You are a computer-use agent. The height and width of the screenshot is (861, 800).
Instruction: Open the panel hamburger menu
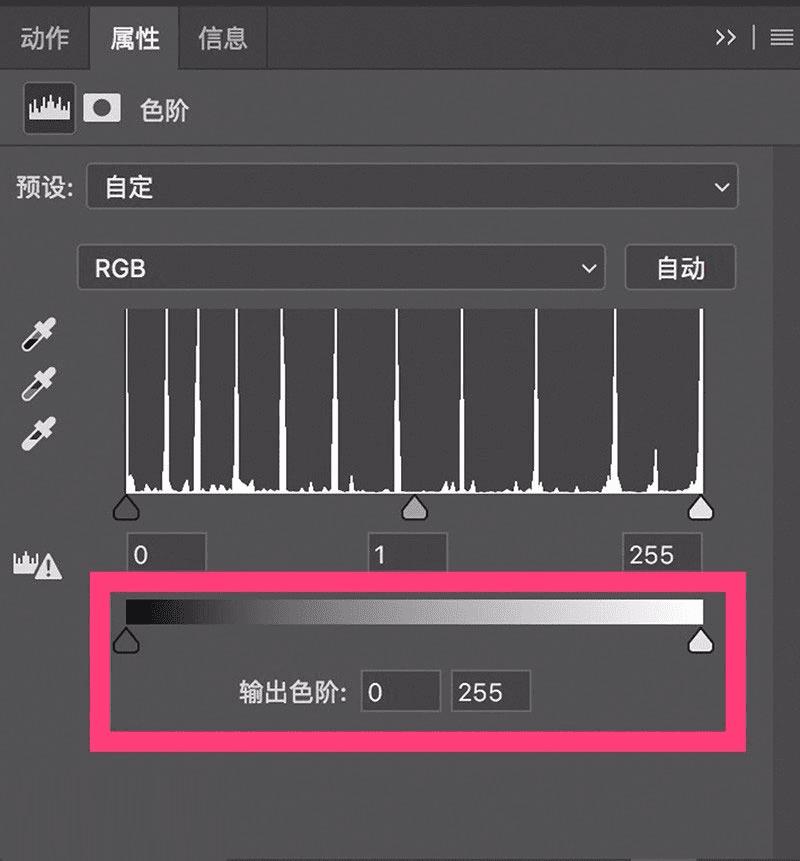tap(781, 37)
